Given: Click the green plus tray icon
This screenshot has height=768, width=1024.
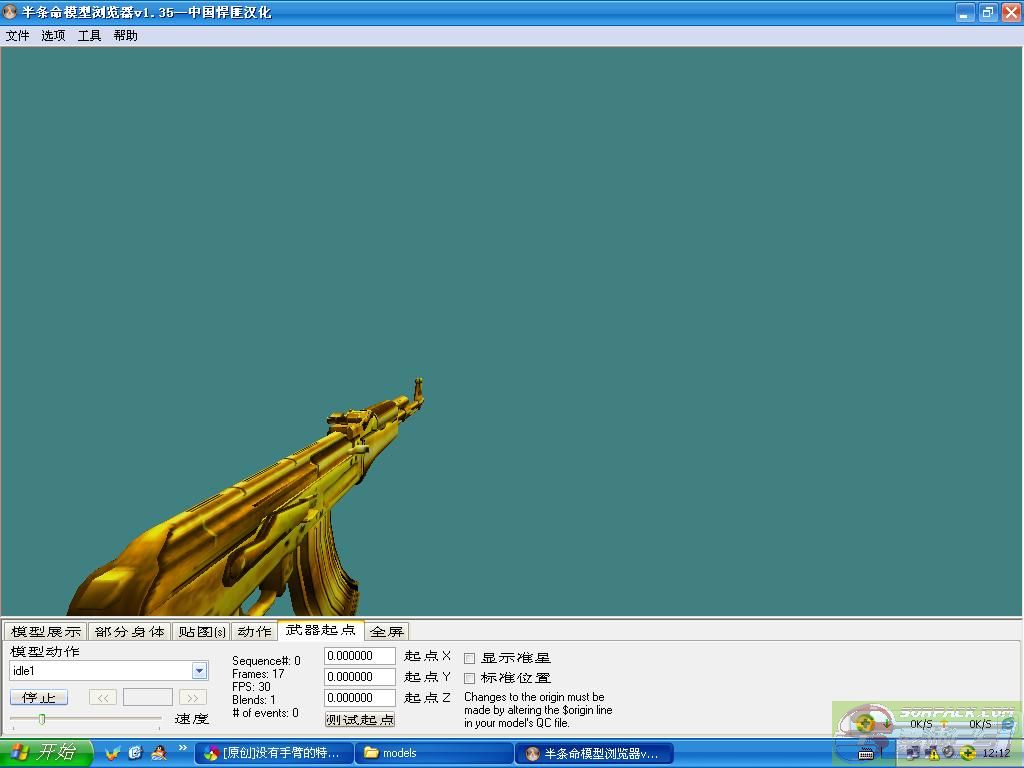Looking at the screenshot, I should 967,753.
